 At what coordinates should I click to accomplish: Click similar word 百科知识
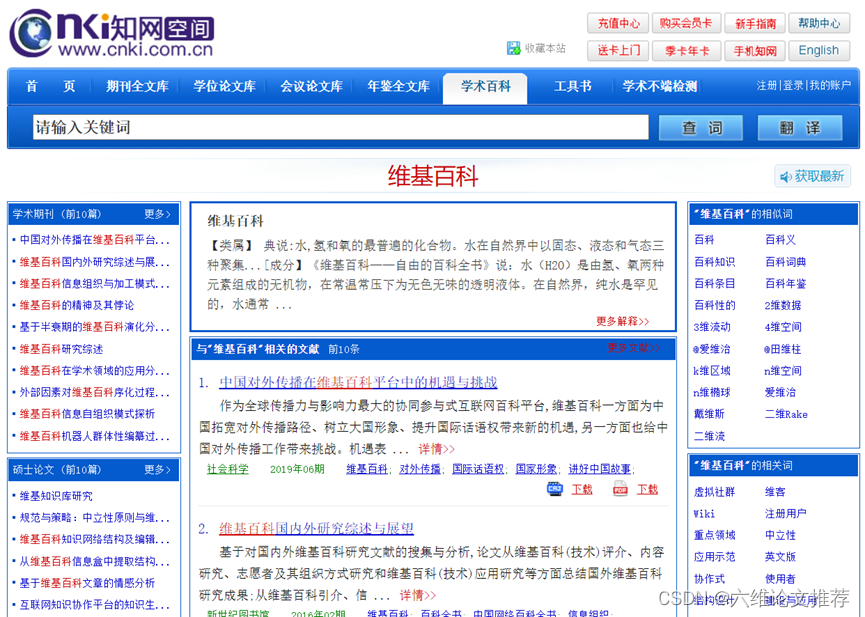714,262
